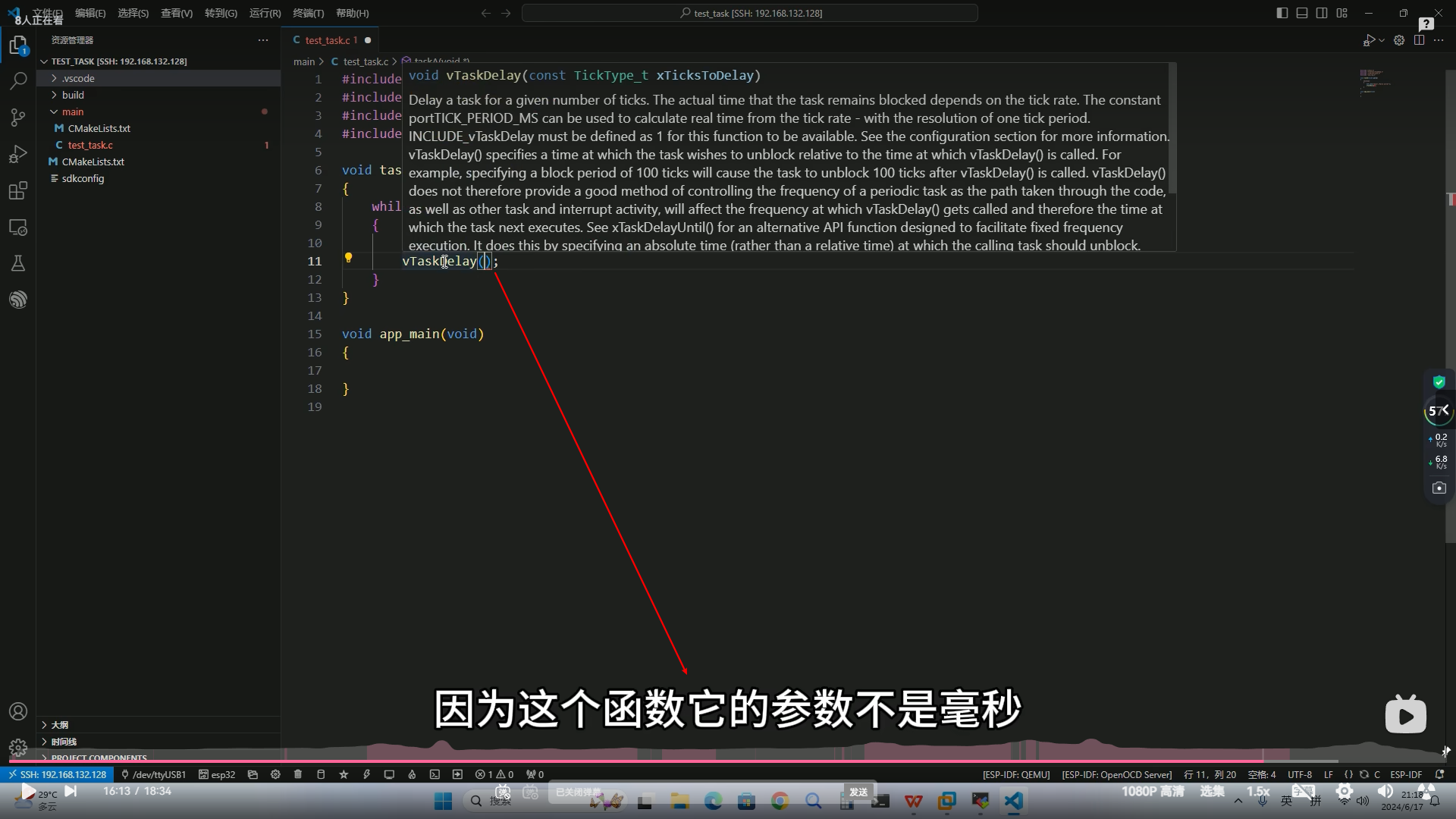The width and height of the screenshot is (1456, 819).
Task: Open the 帮助(H) menu
Action: [x=352, y=13]
